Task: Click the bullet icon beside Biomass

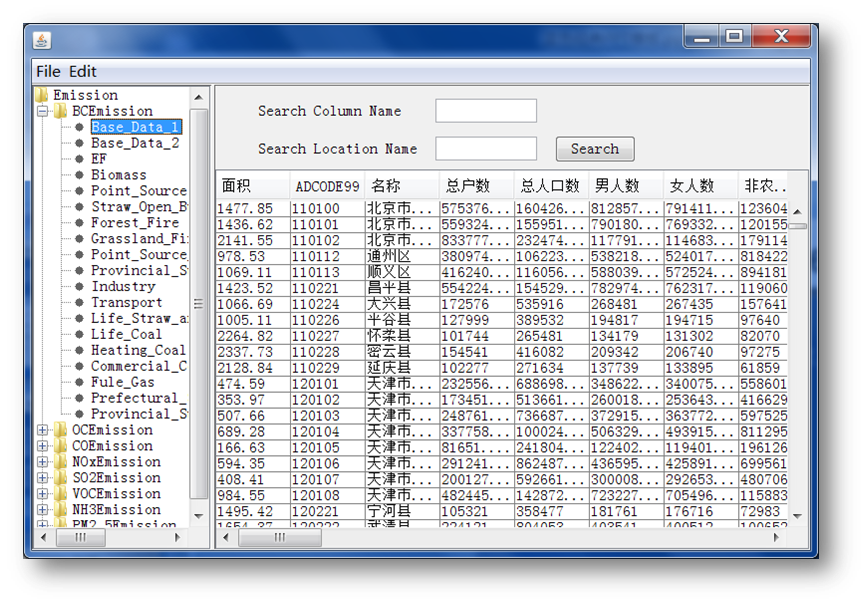Action: (79, 175)
